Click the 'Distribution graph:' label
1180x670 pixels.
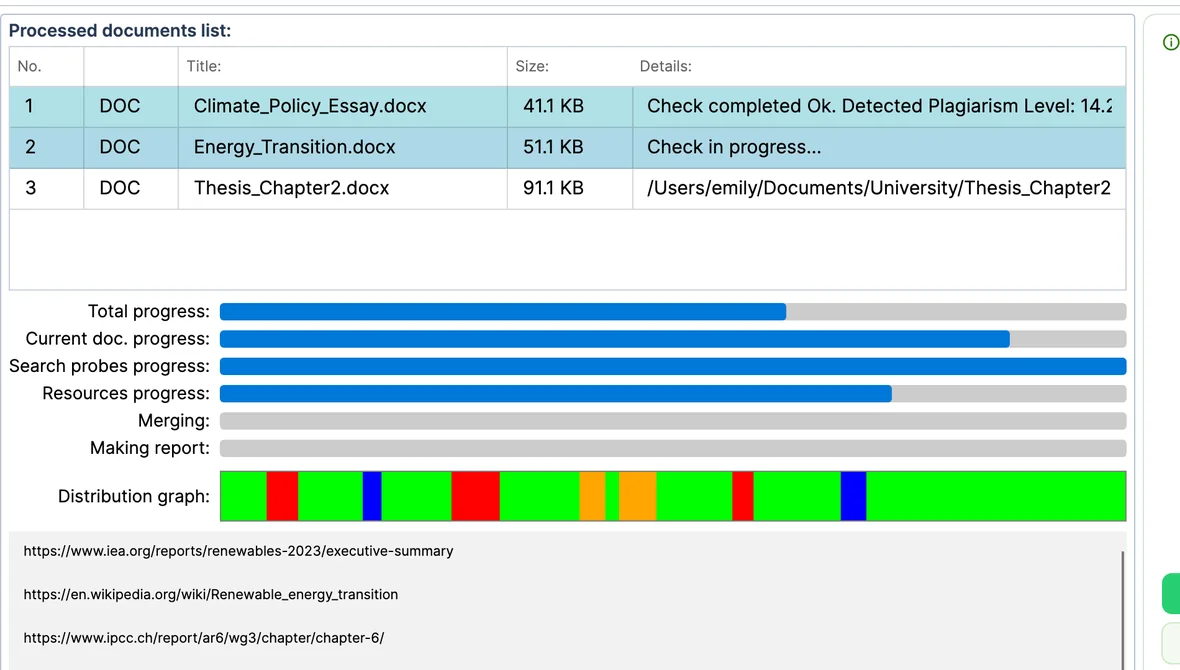tap(134, 497)
